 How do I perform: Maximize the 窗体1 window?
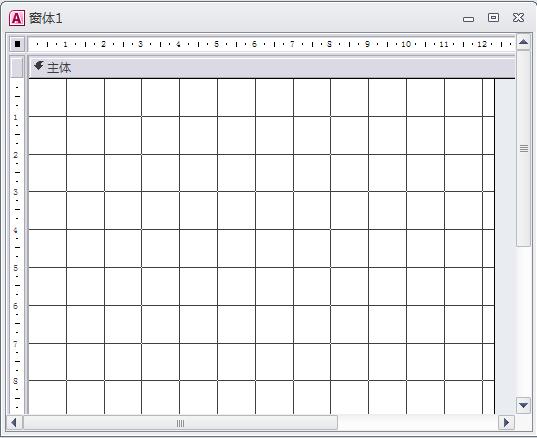coord(494,17)
